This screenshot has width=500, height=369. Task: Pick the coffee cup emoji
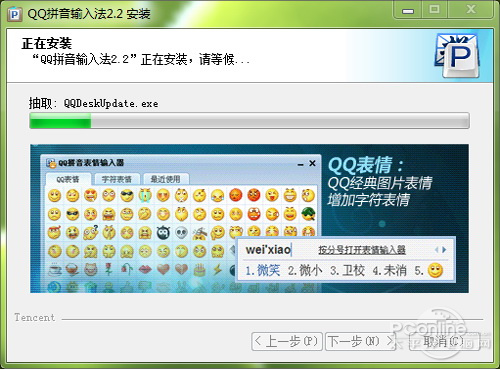point(54,269)
